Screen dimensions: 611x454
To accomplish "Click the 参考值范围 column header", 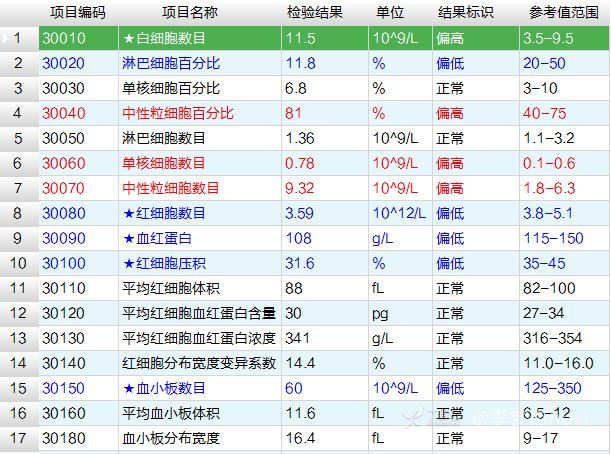I will click(x=563, y=13).
